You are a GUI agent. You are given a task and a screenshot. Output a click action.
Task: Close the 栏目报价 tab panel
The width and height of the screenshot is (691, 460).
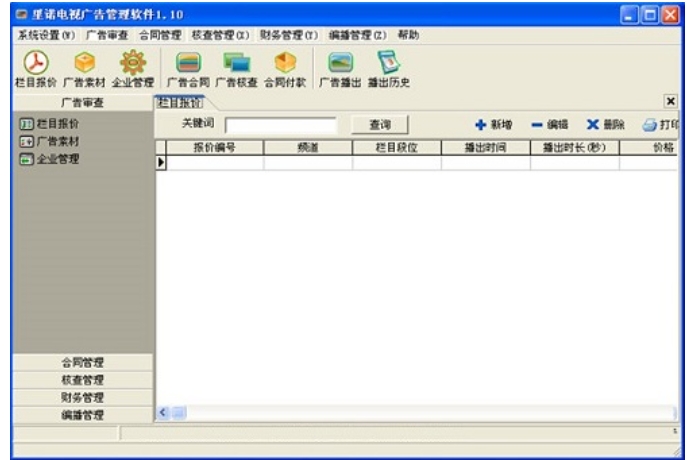[670, 101]
